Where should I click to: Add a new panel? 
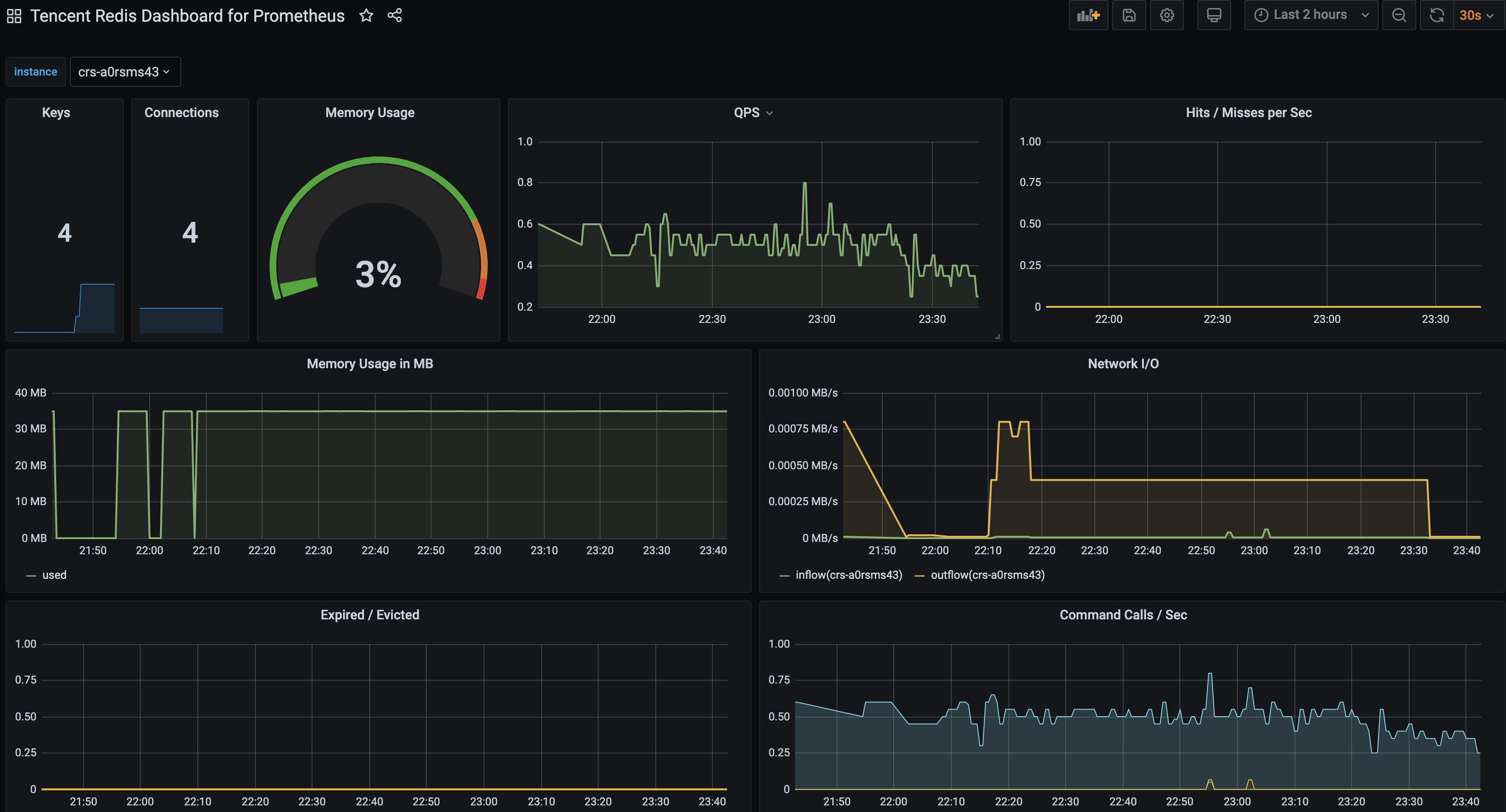(x=1088, y=15)
